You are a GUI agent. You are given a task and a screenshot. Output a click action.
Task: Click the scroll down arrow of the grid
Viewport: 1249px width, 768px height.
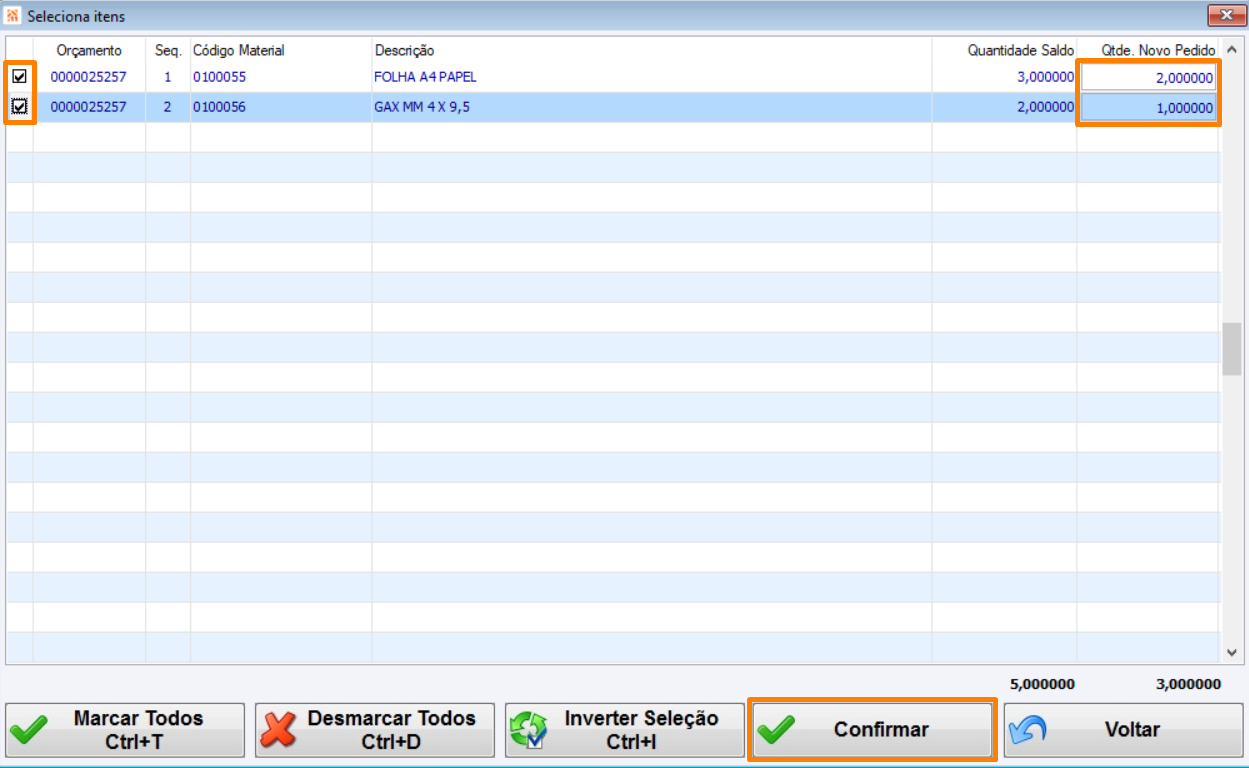1231,652
